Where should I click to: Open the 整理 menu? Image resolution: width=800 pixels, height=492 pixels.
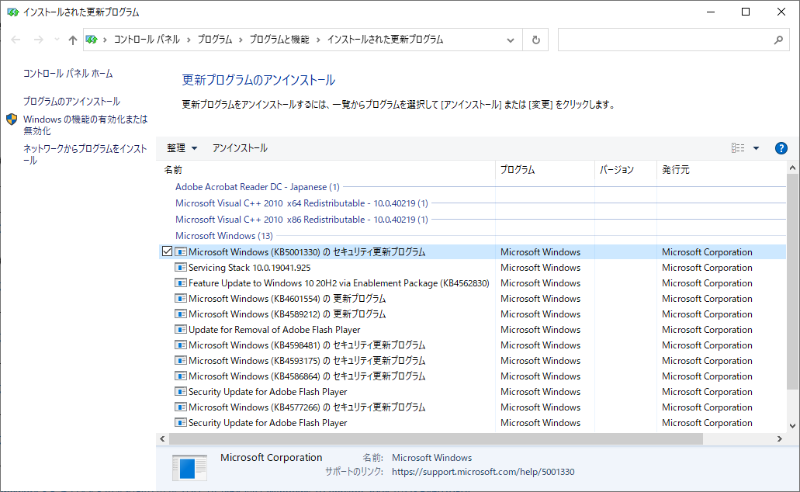182,148
